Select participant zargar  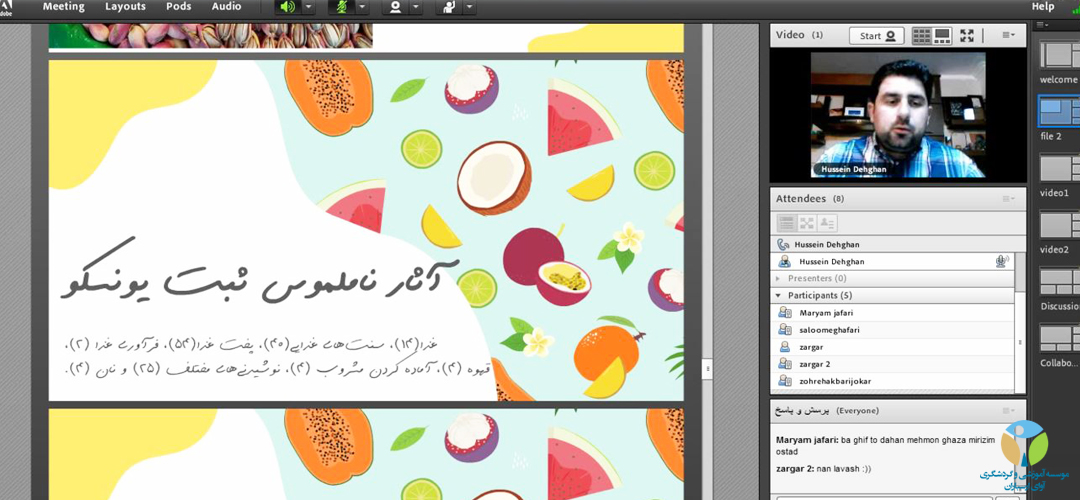pyautogui.click(x=893, y=347)
